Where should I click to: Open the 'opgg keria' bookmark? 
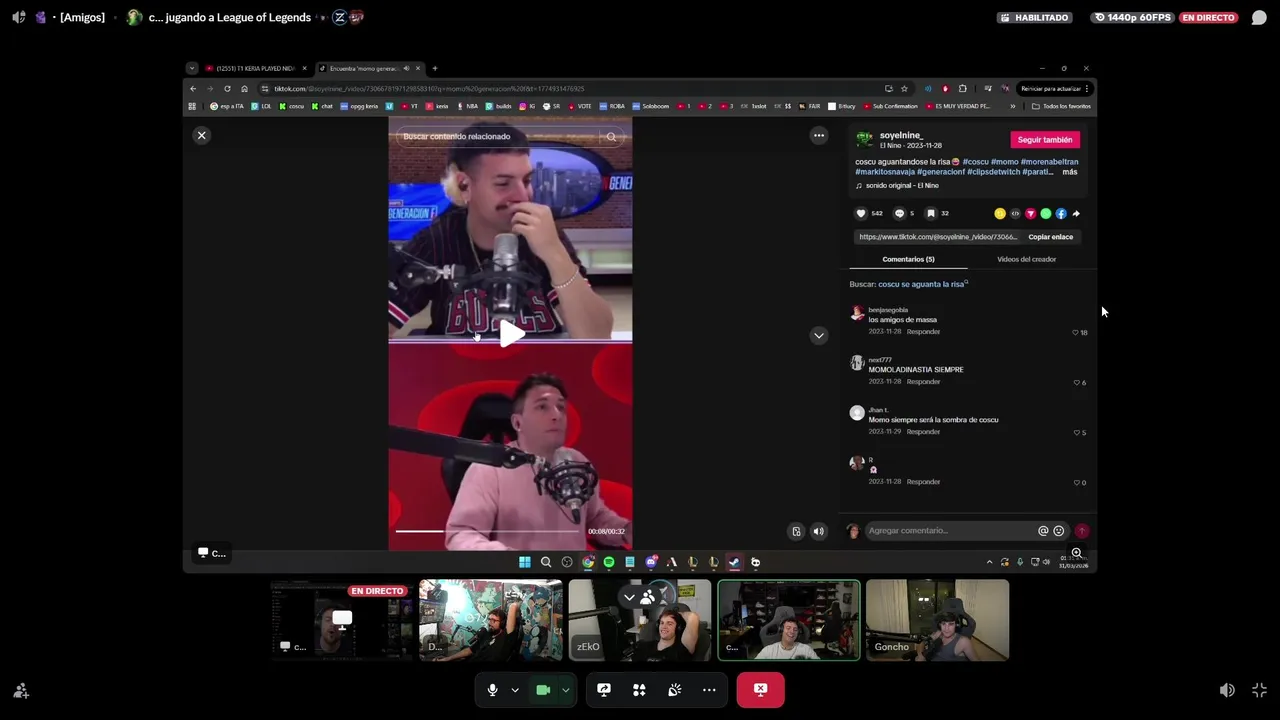[359, 106]
